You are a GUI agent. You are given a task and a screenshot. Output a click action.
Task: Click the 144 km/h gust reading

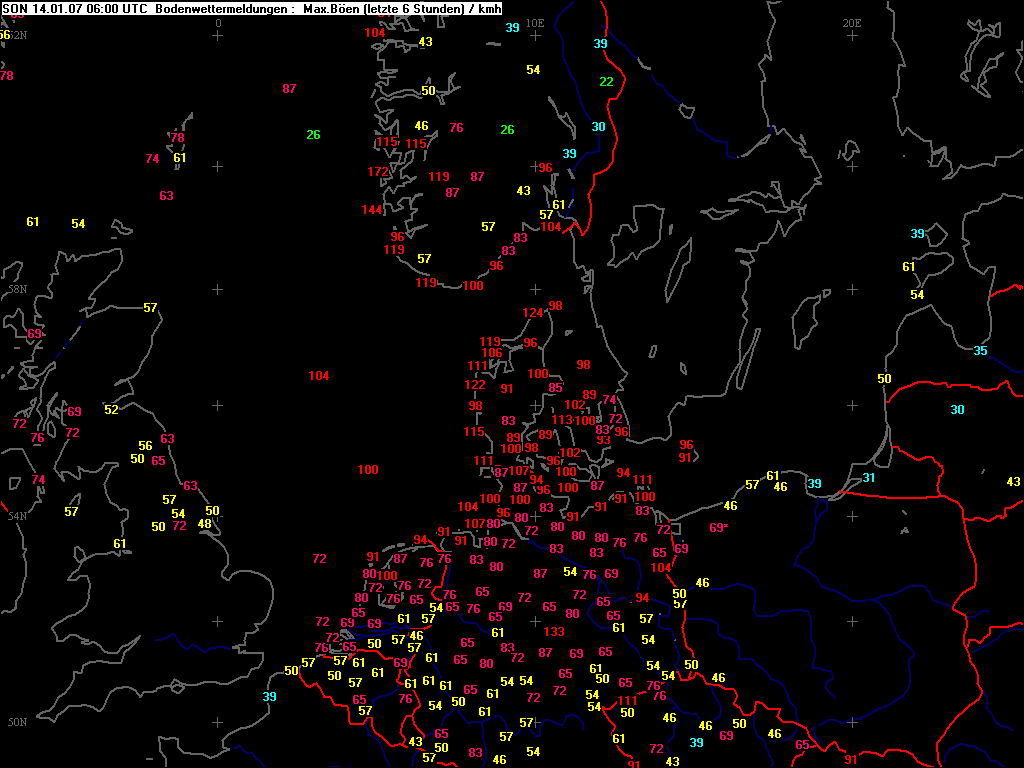(372, 210)
